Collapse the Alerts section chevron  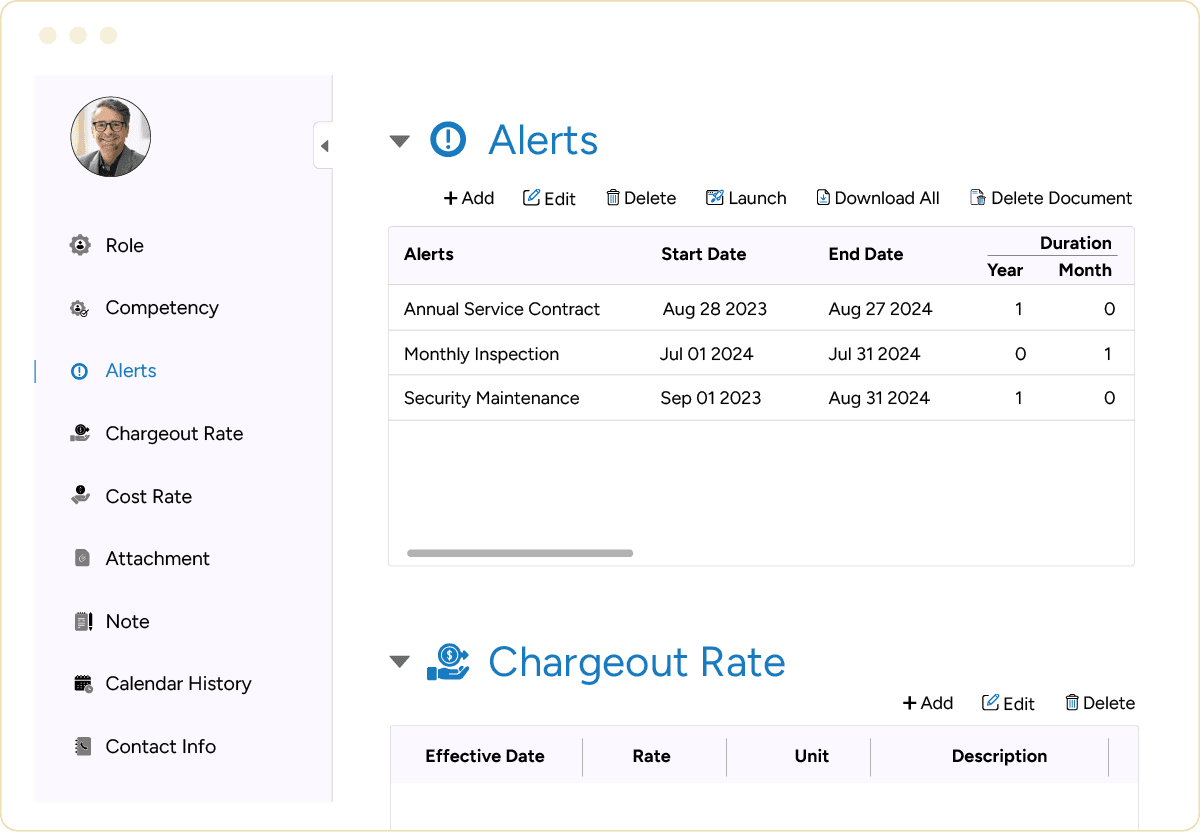[x=399, y=141]
